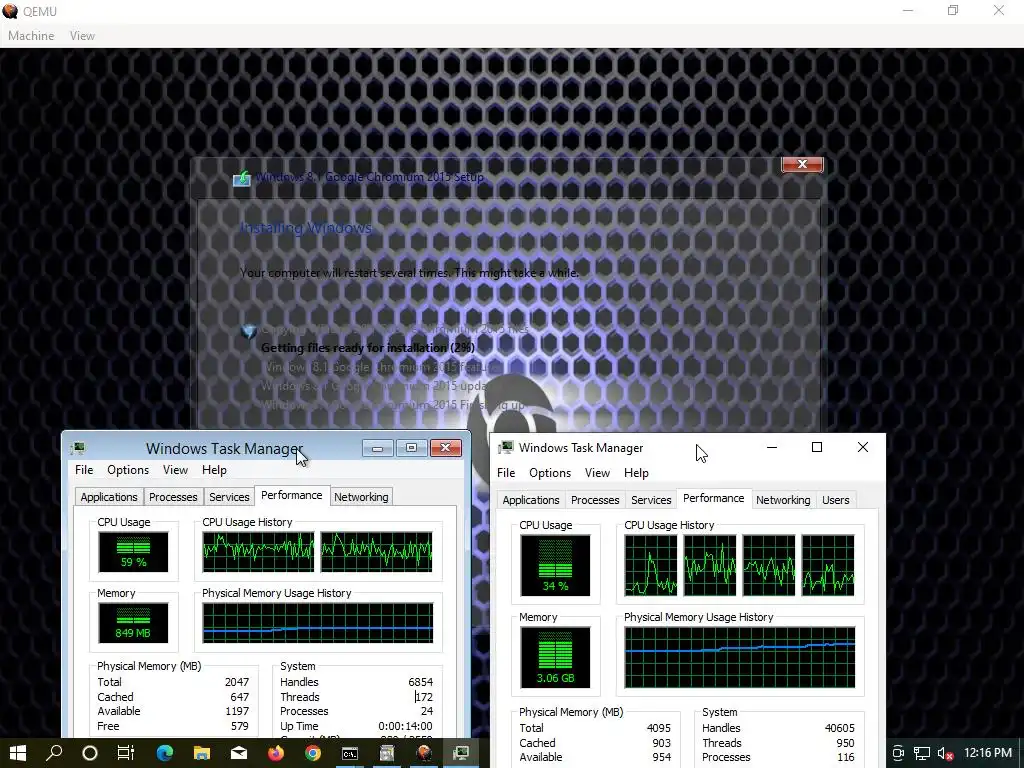Open View menu in right Task Manager
1024x768 pixels.
[x=597, y=473]
